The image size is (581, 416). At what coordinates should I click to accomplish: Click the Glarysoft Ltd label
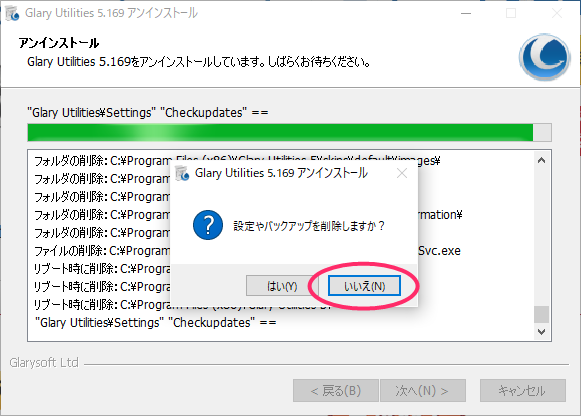point(44,362)
